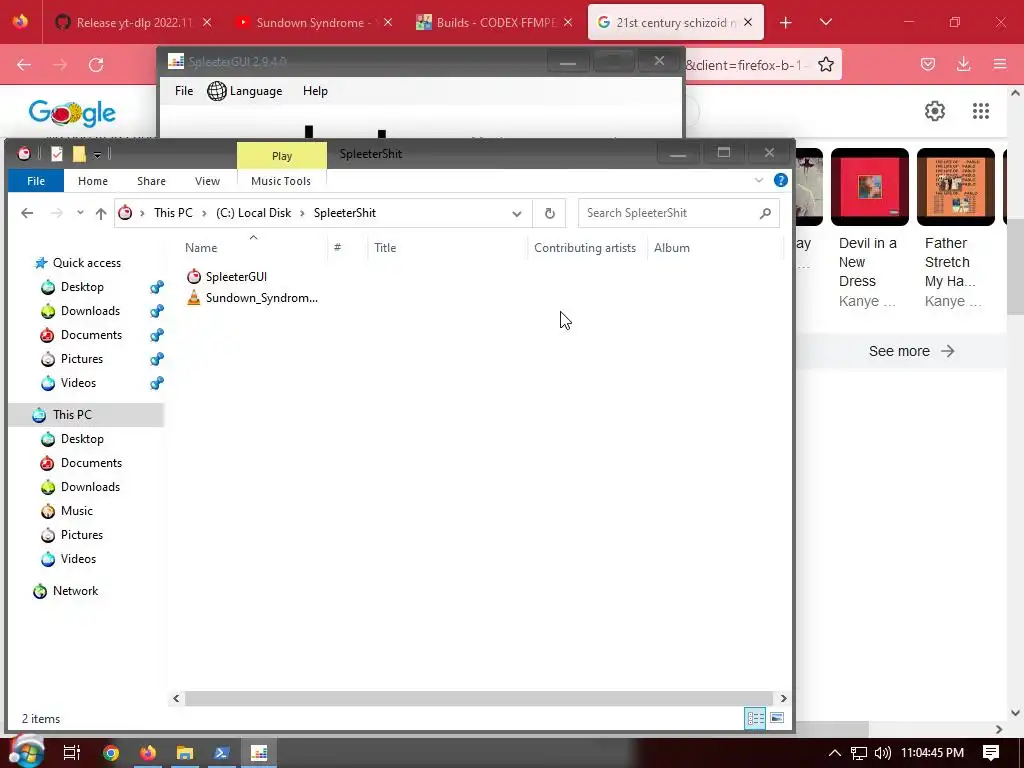Screen dimensions: 1024x768
Task: Open SpleeterGUI Language menu
Action: (x=245, y=91)
